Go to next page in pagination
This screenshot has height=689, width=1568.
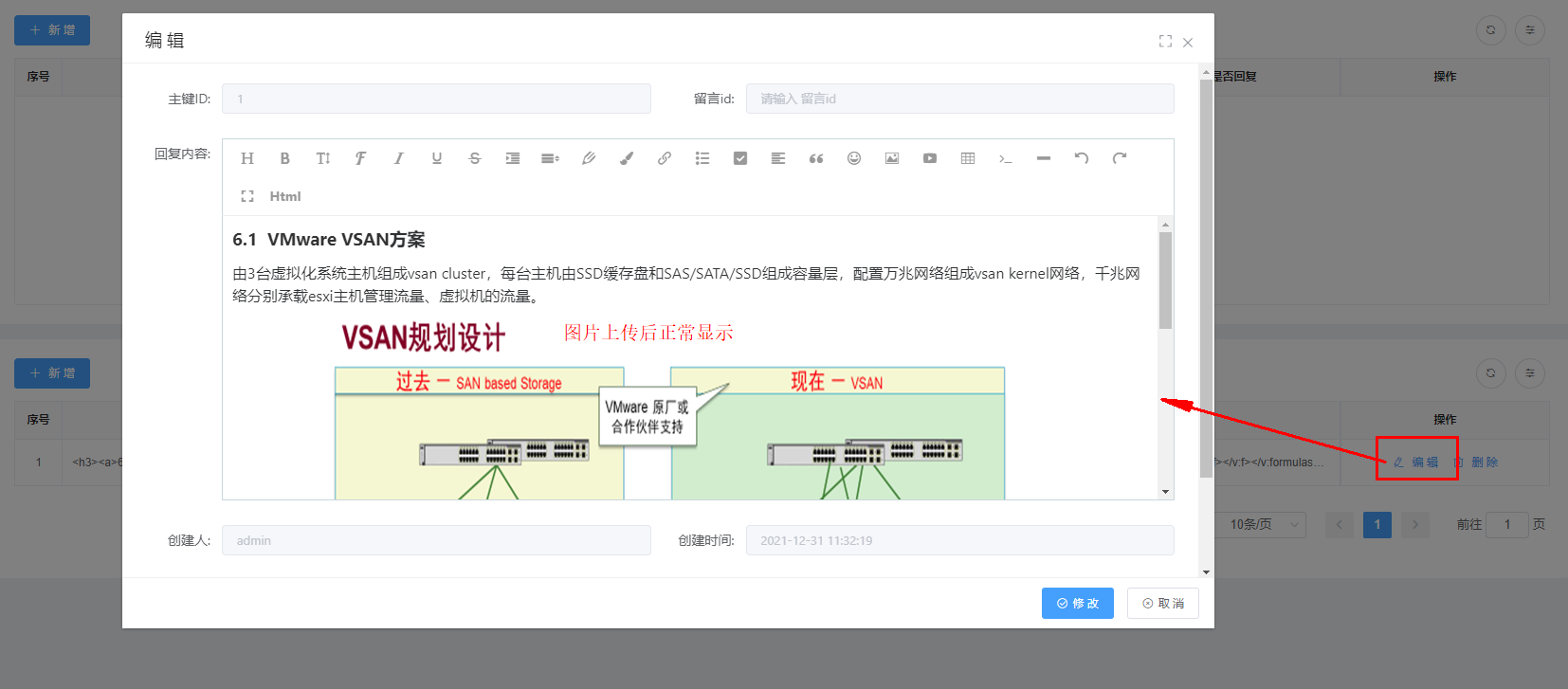1415,524
